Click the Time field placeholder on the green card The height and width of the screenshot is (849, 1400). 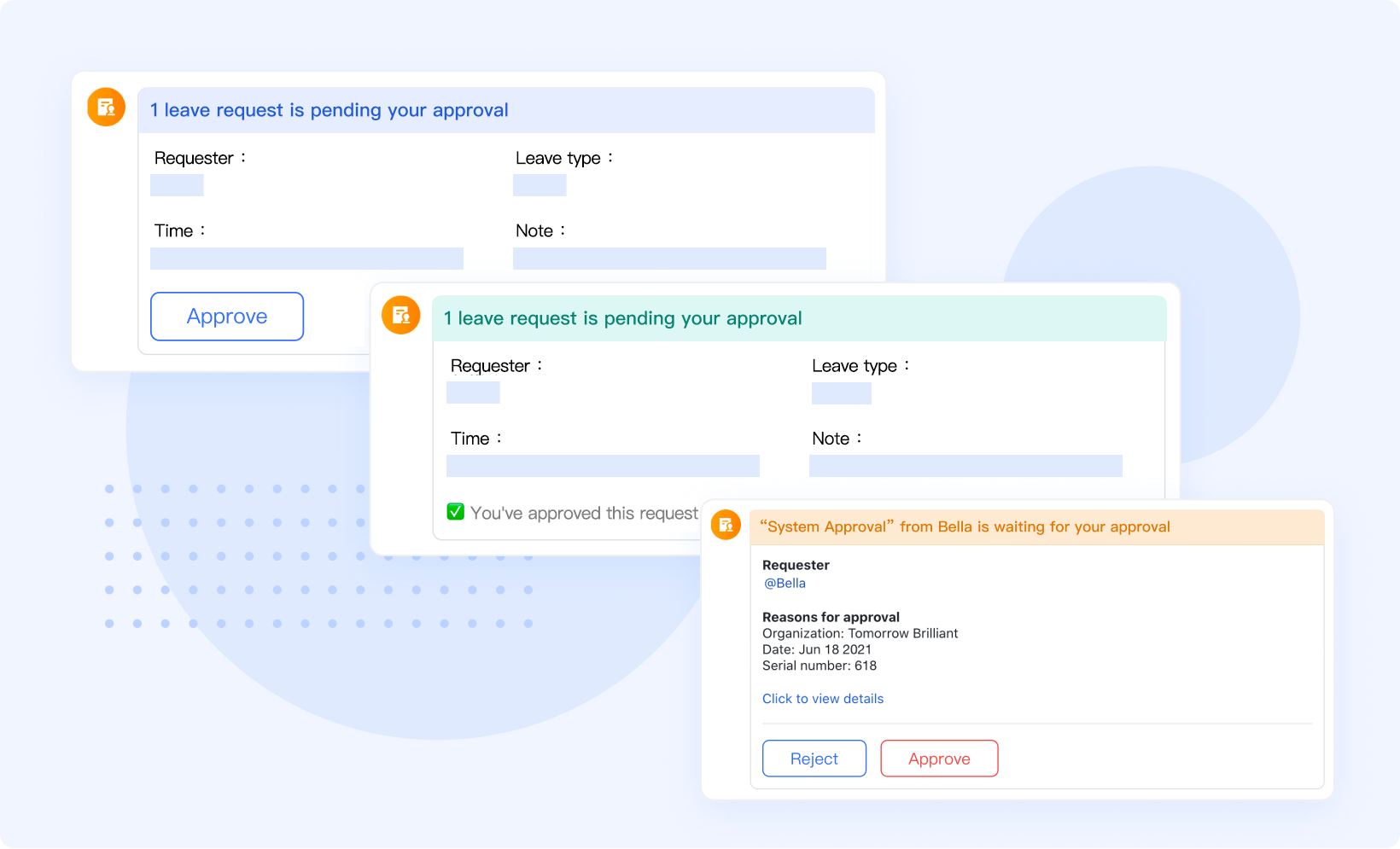point(603,466)
